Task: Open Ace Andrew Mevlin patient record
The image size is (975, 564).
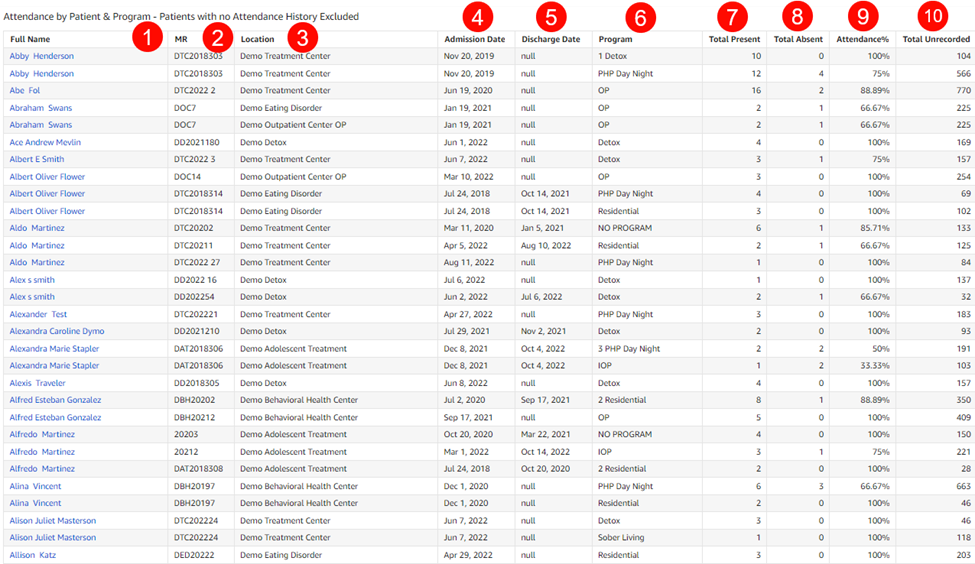Action: tap(45, 142)
